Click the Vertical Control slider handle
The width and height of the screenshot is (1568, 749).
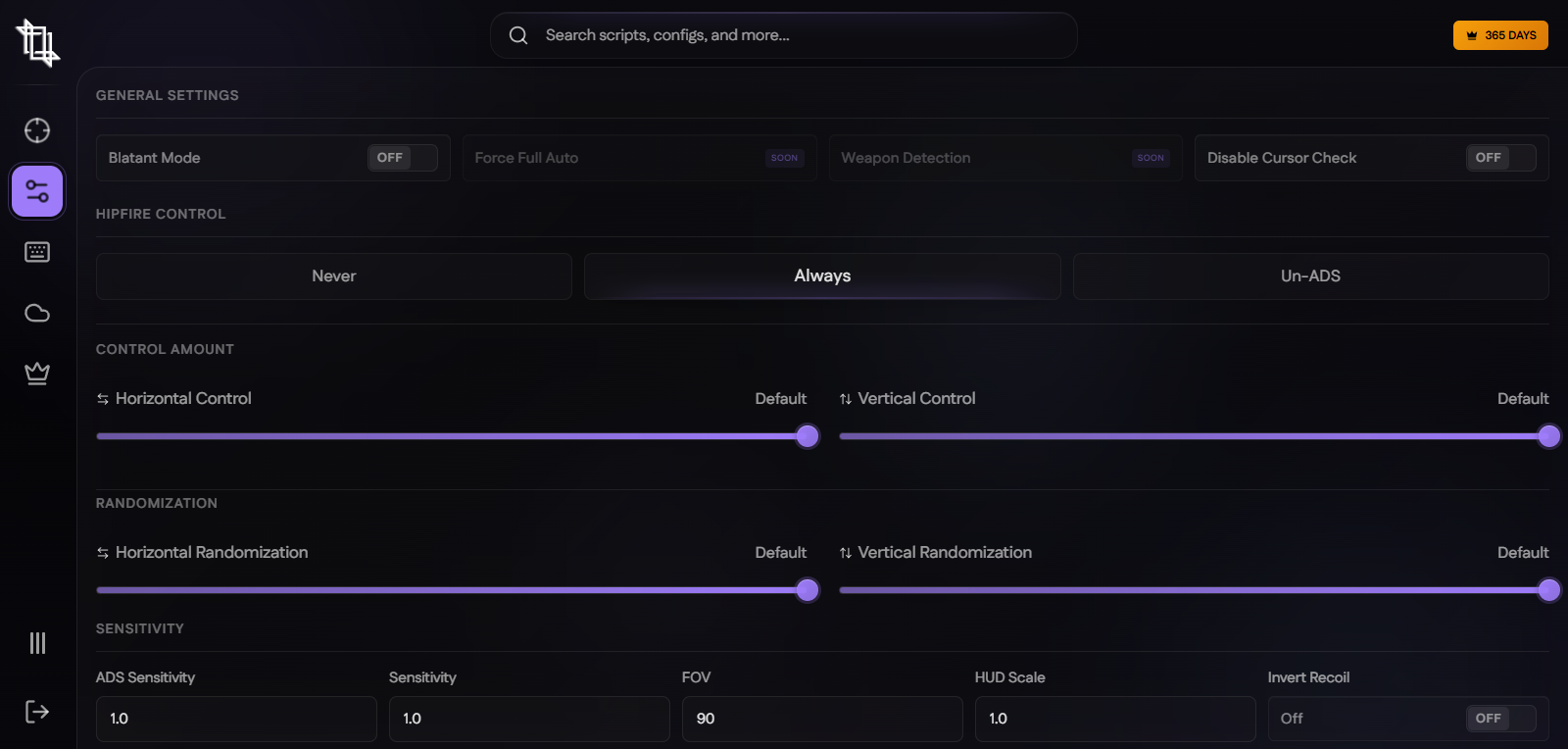click(1548, 436)
